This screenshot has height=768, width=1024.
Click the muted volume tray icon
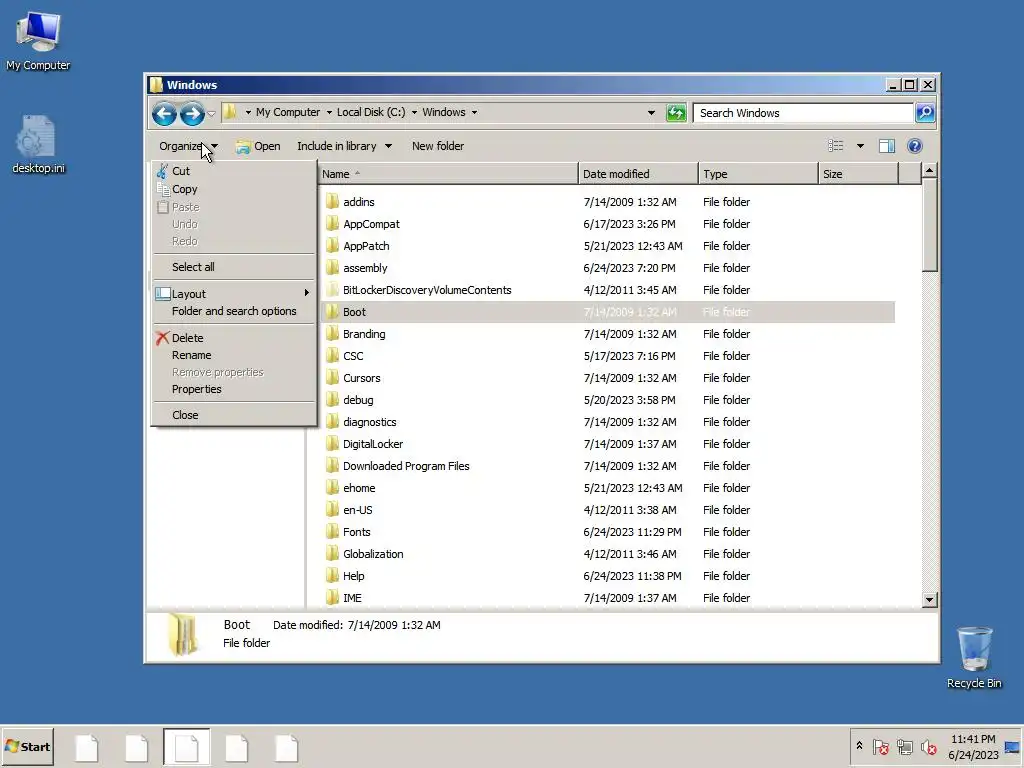[x=928, y=746]
